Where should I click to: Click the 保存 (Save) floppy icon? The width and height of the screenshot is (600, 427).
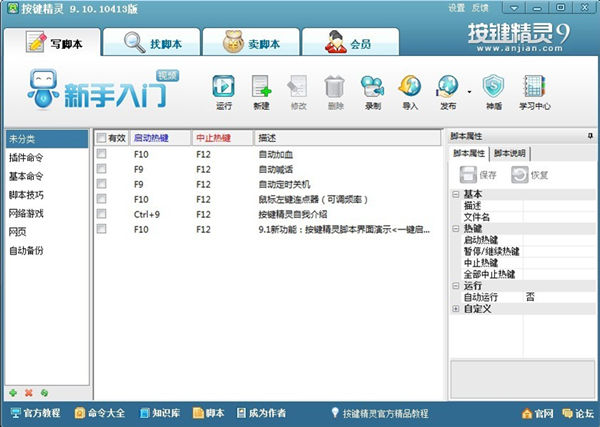[478, 175]
